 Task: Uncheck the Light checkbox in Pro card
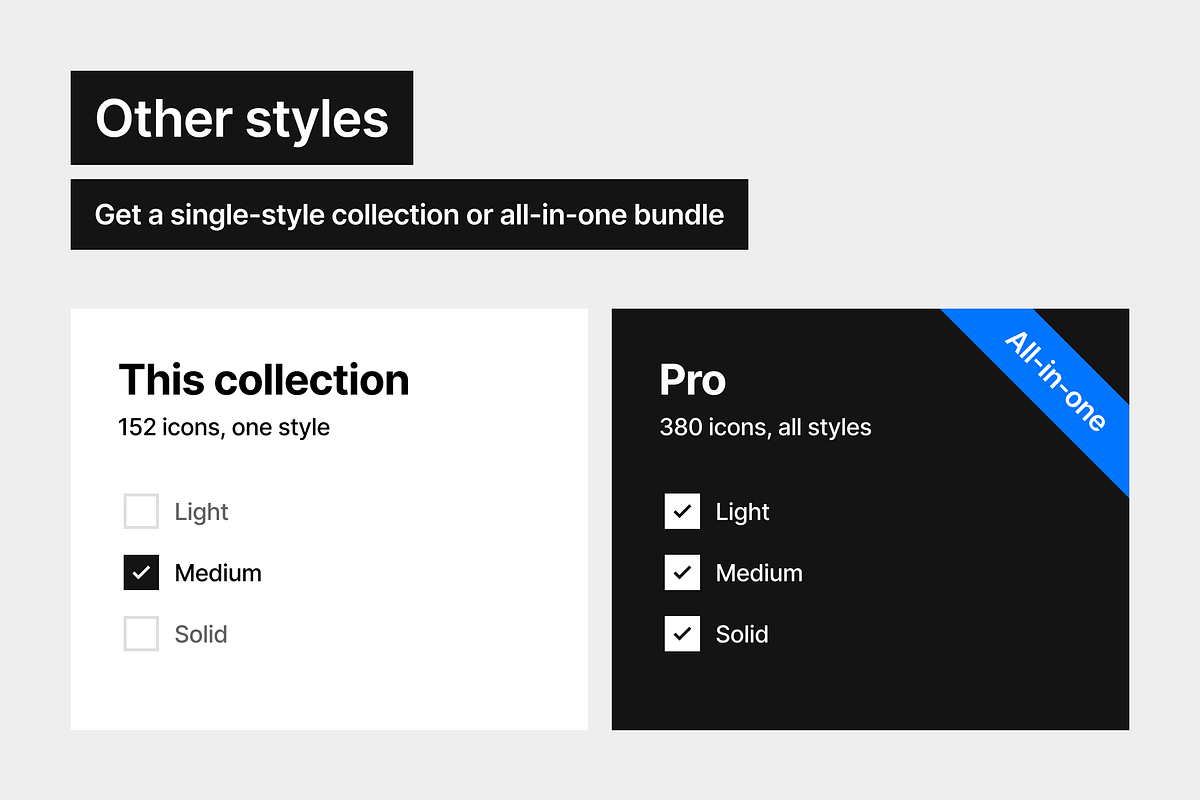[682, 512]
